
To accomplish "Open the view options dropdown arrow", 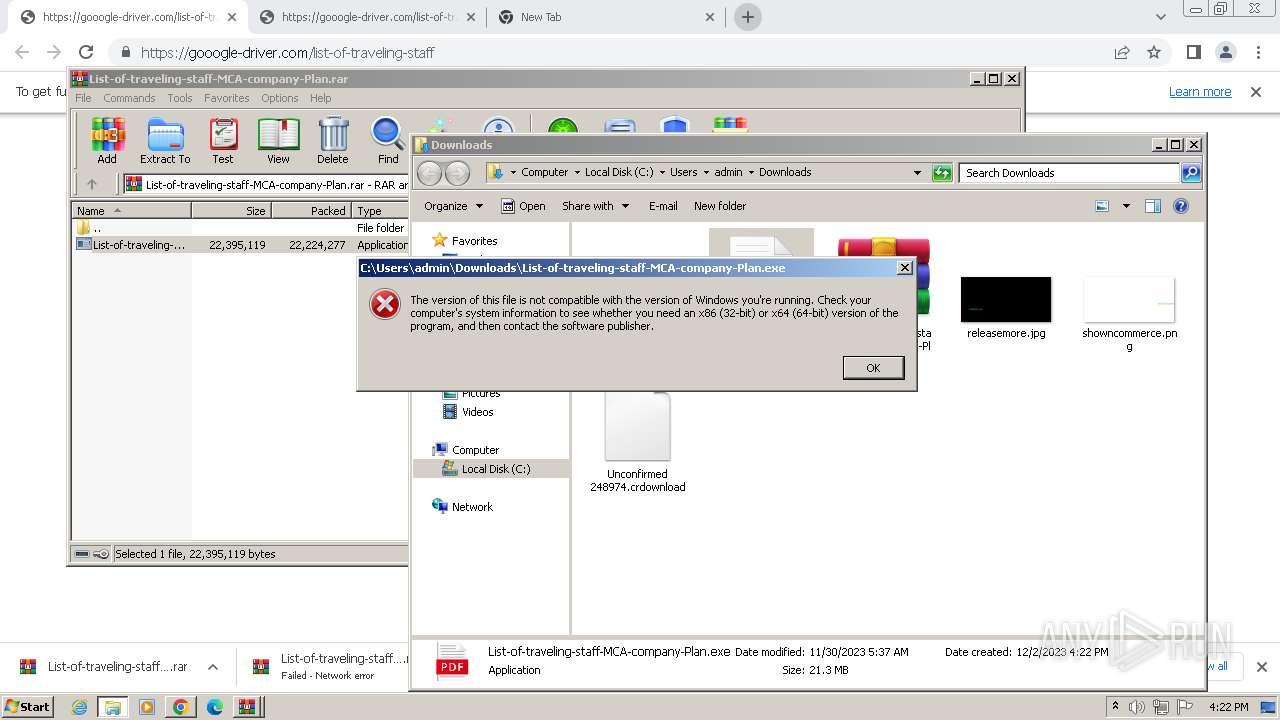I will (x=1126, y=206).
